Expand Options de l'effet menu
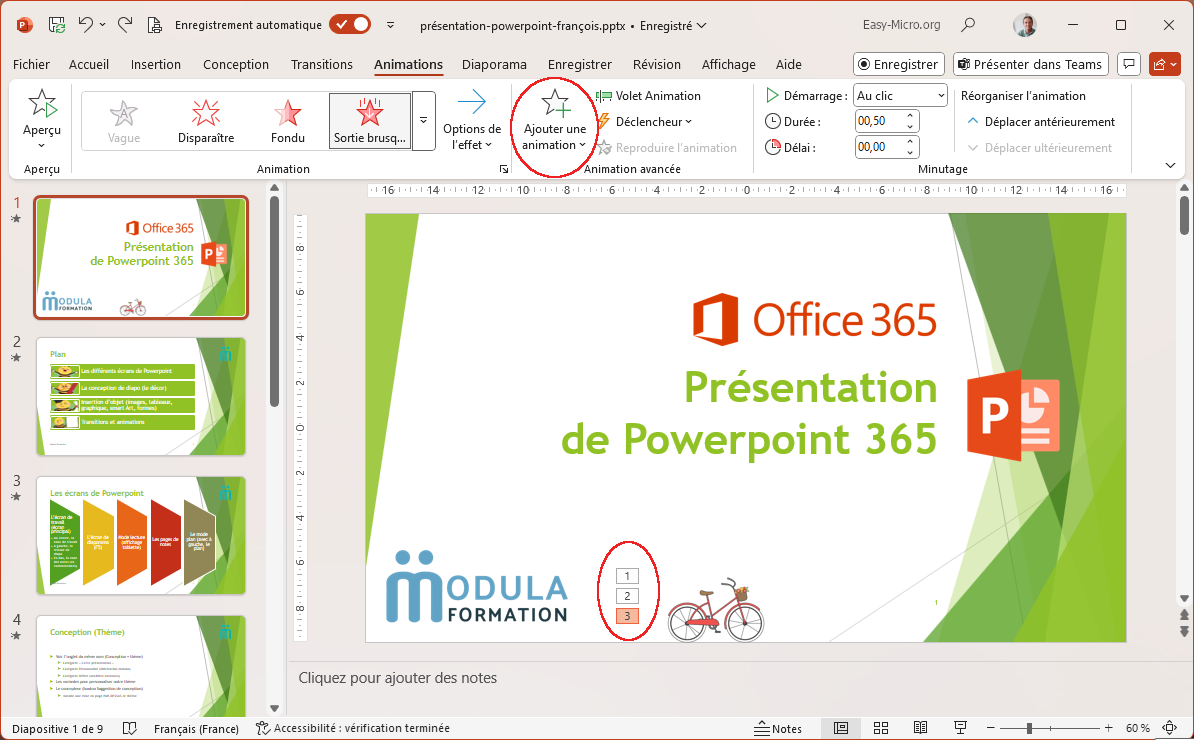 (472, 121)
